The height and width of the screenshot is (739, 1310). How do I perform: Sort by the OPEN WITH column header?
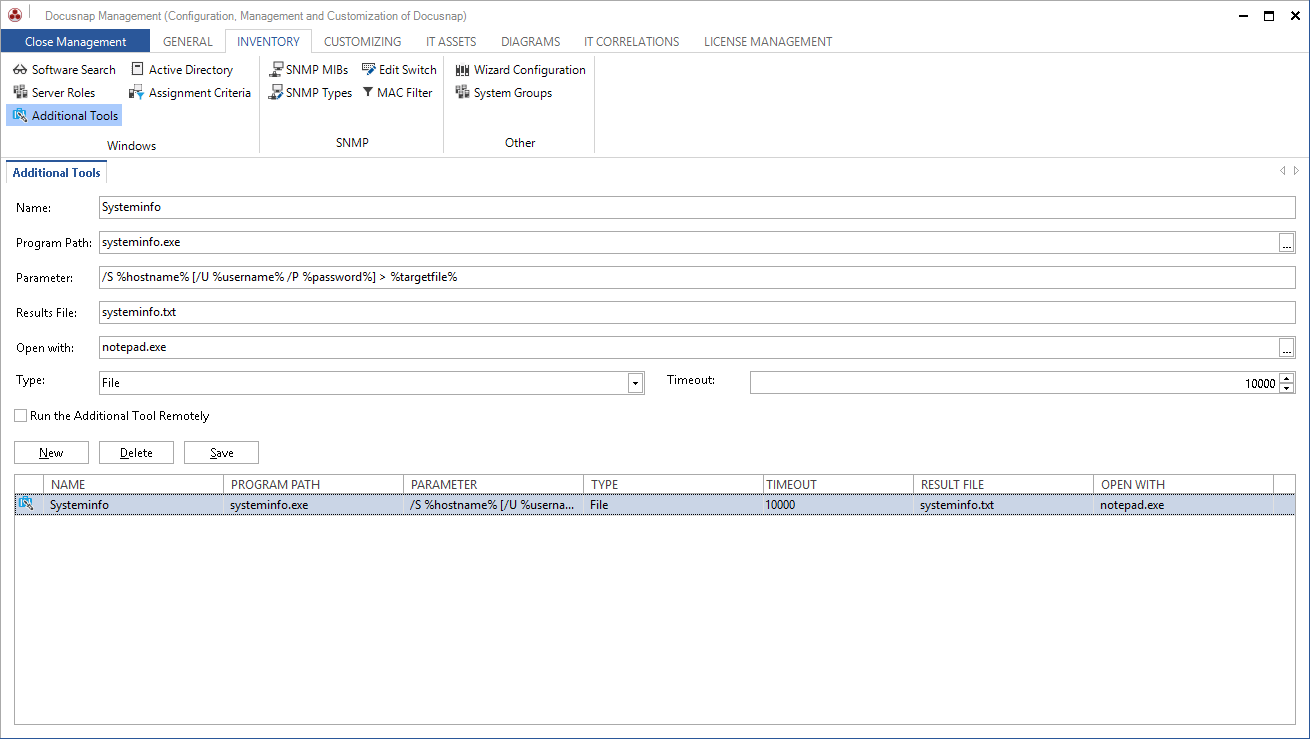[x=1183, y=485]
